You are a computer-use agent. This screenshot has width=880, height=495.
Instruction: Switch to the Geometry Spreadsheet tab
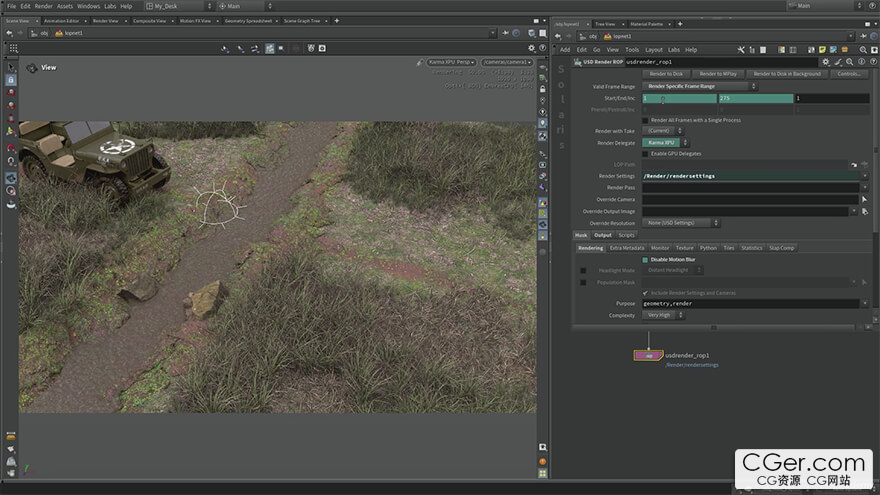(x=248, y=21)
